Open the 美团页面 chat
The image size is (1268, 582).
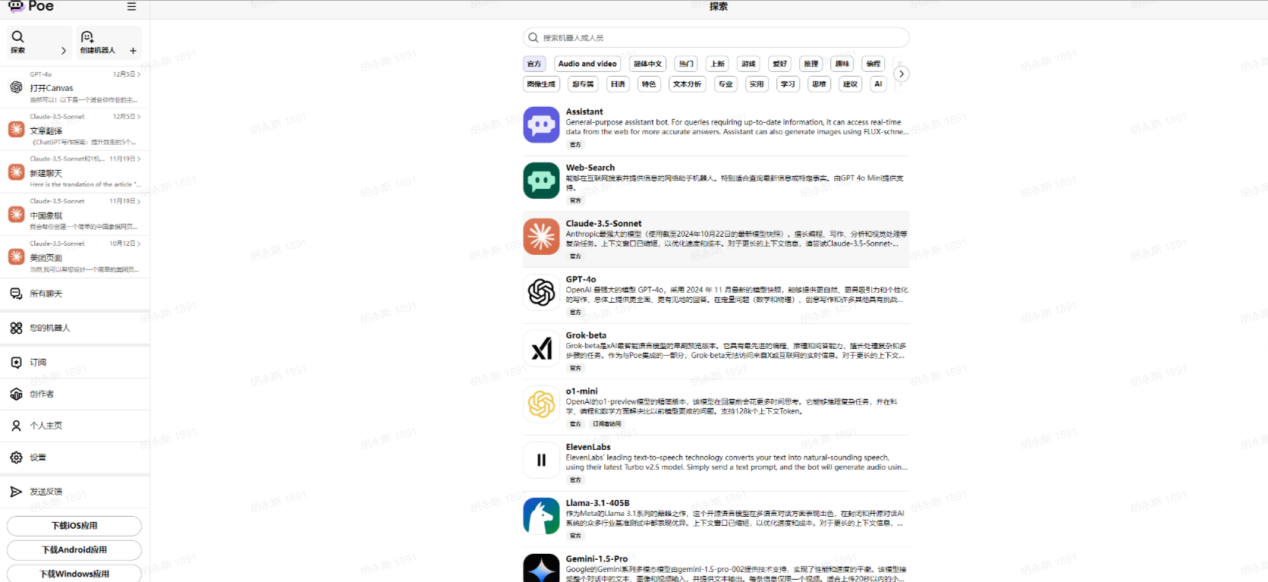click(75, 256)
